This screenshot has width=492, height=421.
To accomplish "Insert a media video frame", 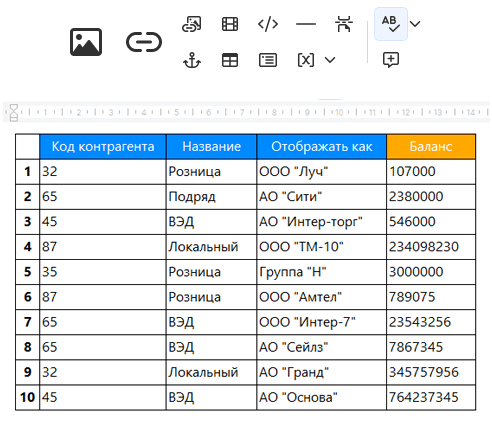I will click(x=230, y=24).
